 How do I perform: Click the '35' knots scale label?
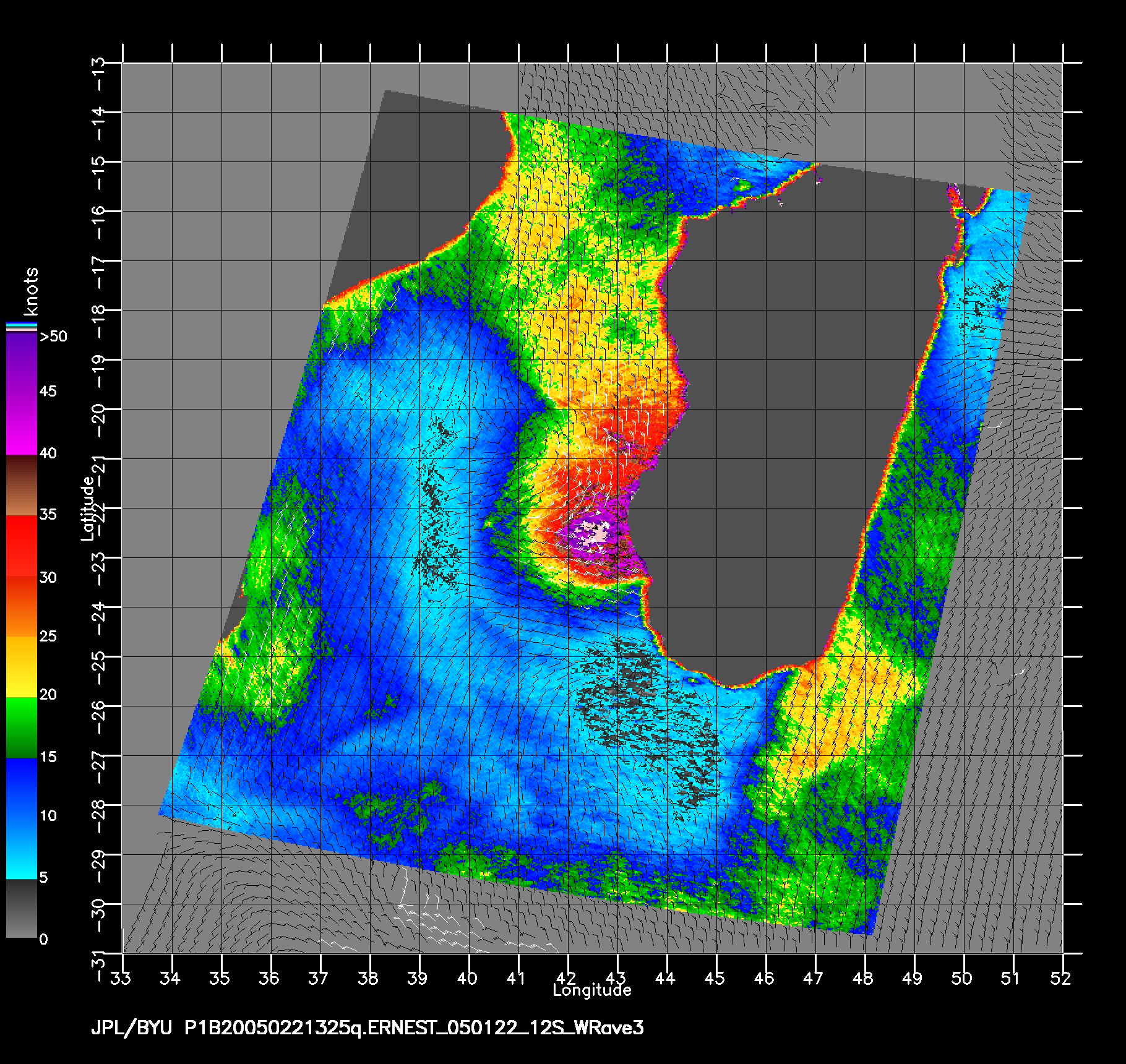click(48, 515)
